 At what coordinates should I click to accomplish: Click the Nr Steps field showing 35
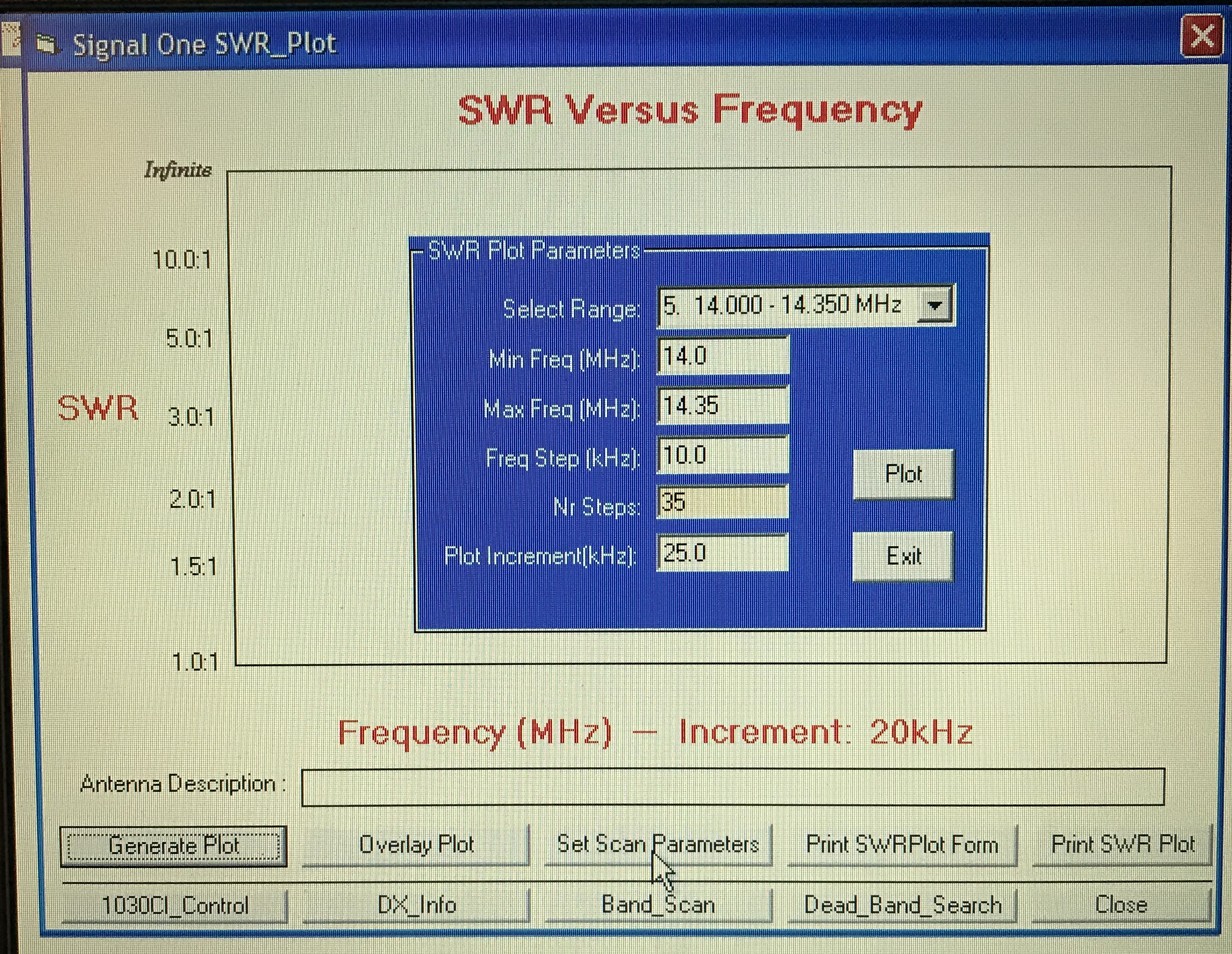click(723, 502)
